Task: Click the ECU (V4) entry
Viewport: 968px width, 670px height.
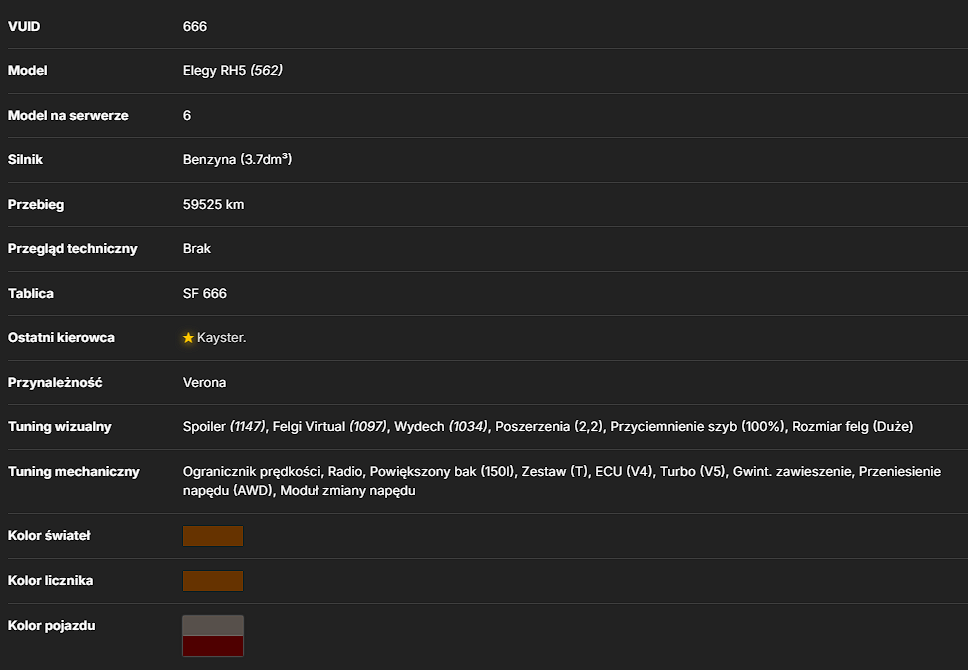Action: tap(624, 472)
